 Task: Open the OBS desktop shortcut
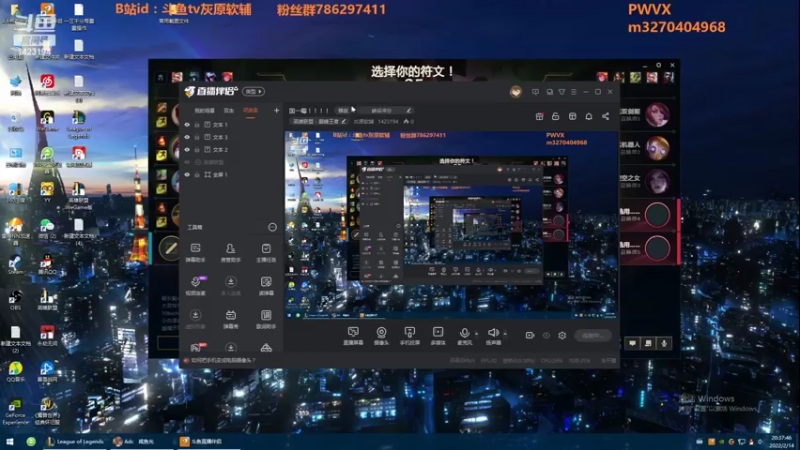pos(15,299)
